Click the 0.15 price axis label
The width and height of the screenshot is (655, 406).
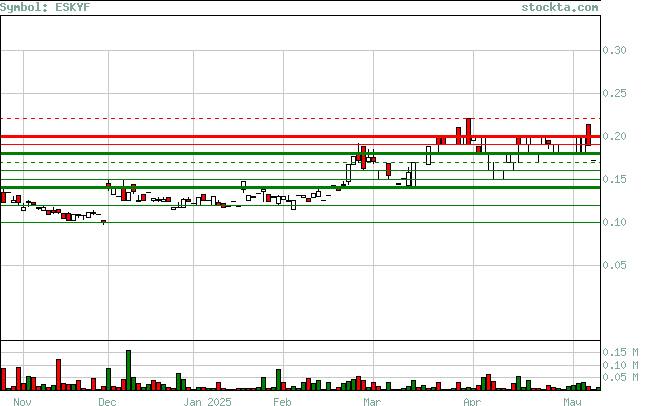click(614, 180)
